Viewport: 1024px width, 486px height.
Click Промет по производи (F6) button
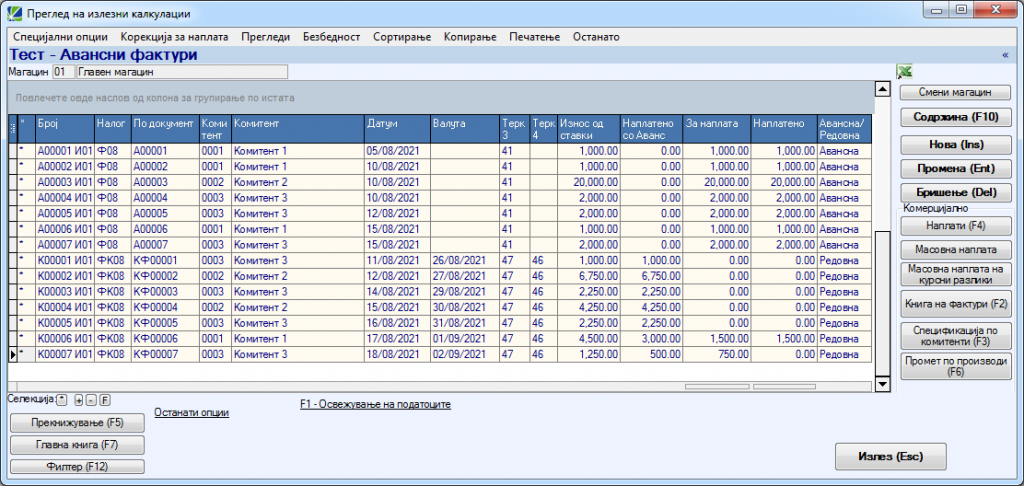pyautogui.click(x=955, y=366)
